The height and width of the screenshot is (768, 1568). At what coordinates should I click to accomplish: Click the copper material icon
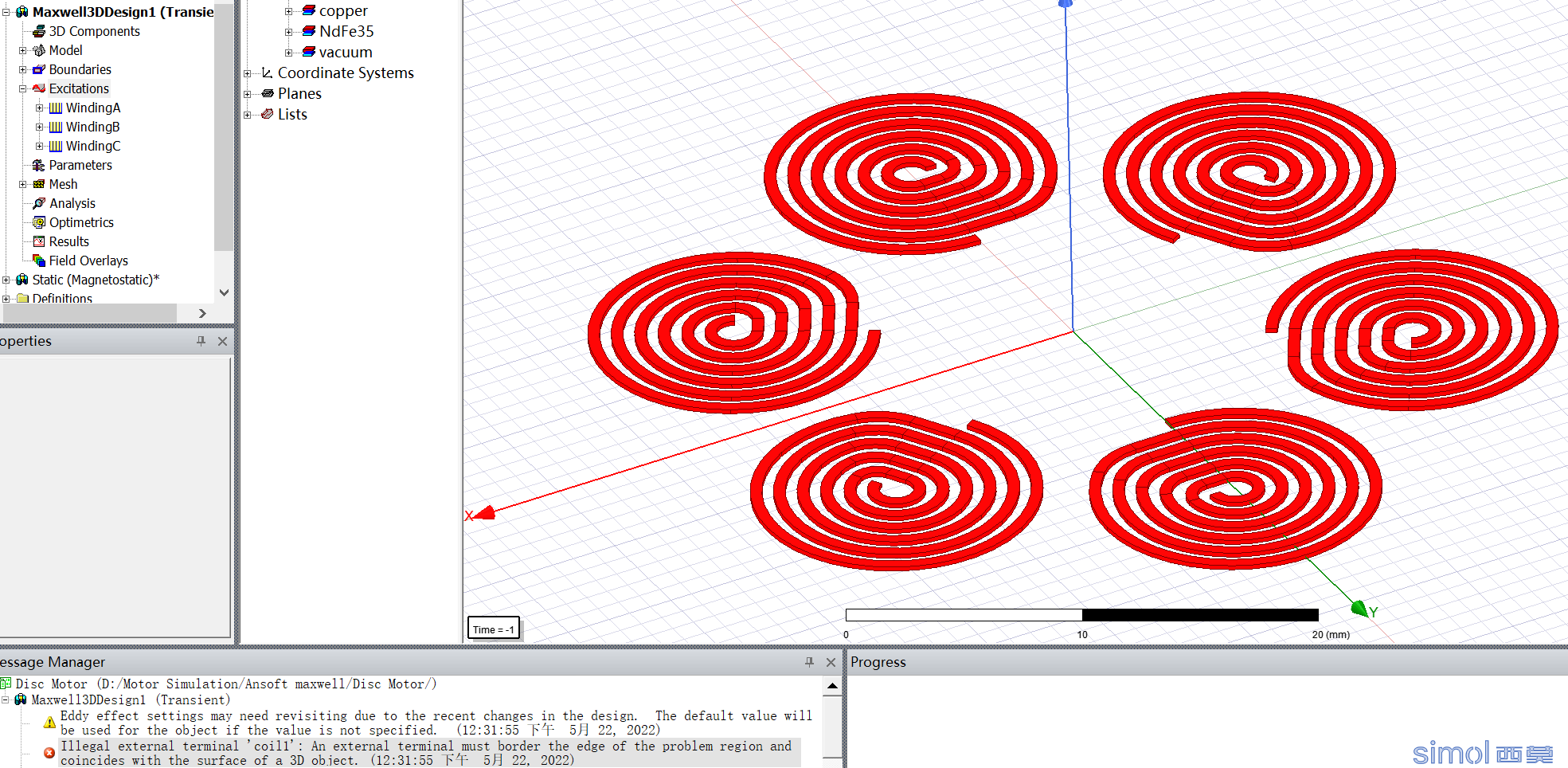309,10
